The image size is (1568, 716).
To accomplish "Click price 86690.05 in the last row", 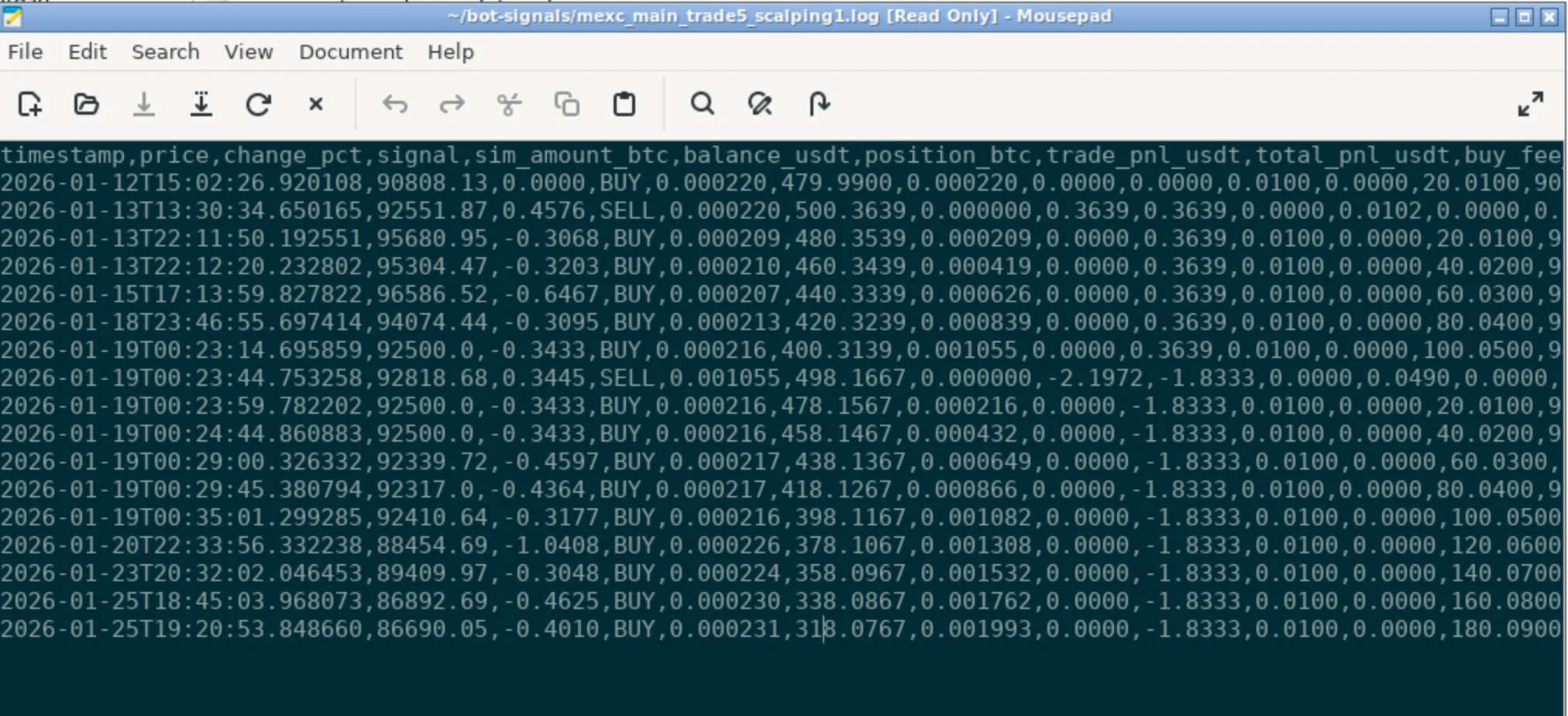I will pyautogui.click(x=432, y=629).
